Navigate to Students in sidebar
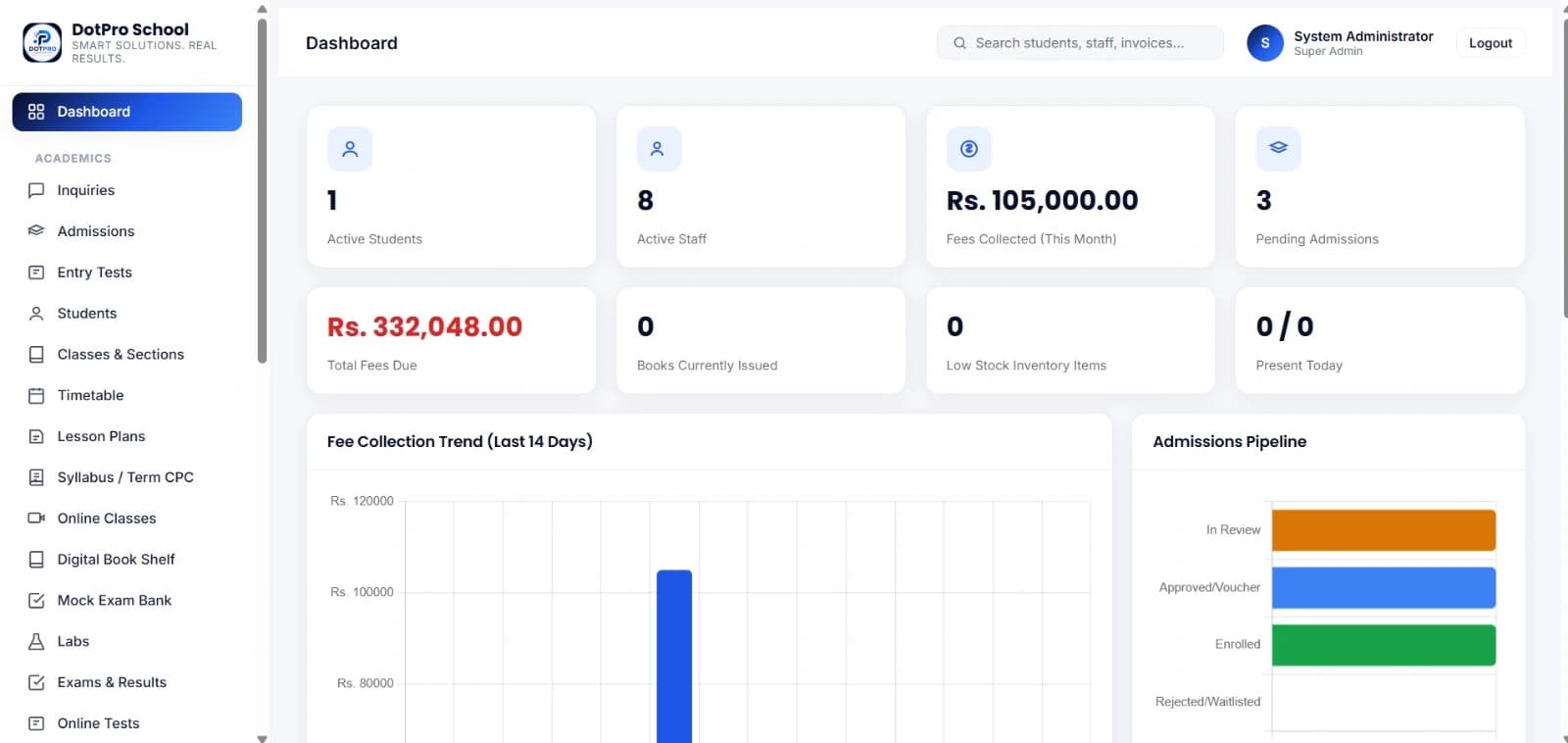 pyautogui.click(x=127, y=314)
